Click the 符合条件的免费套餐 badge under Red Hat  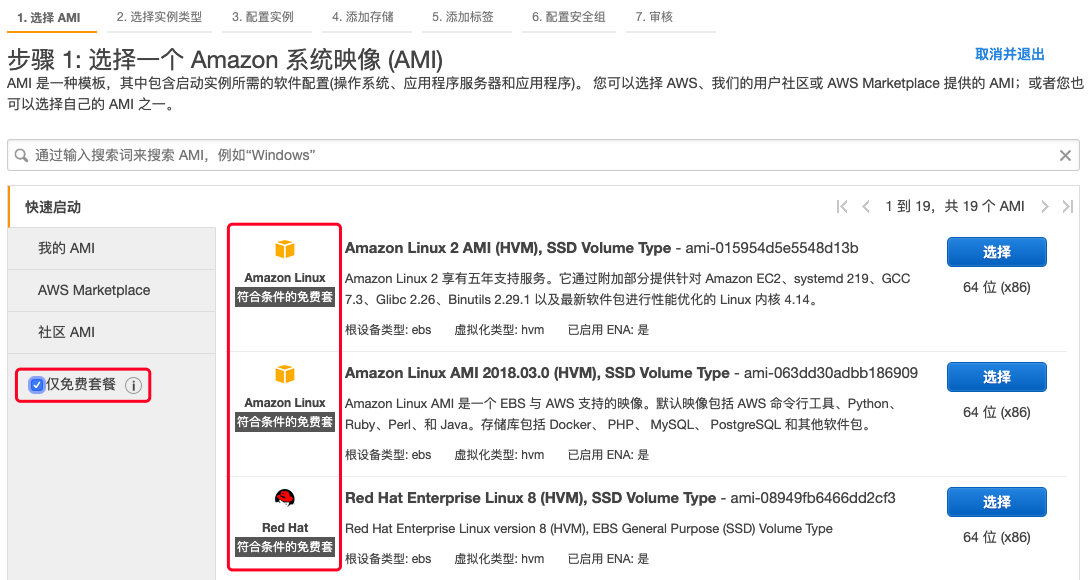[x=285, y=547]
